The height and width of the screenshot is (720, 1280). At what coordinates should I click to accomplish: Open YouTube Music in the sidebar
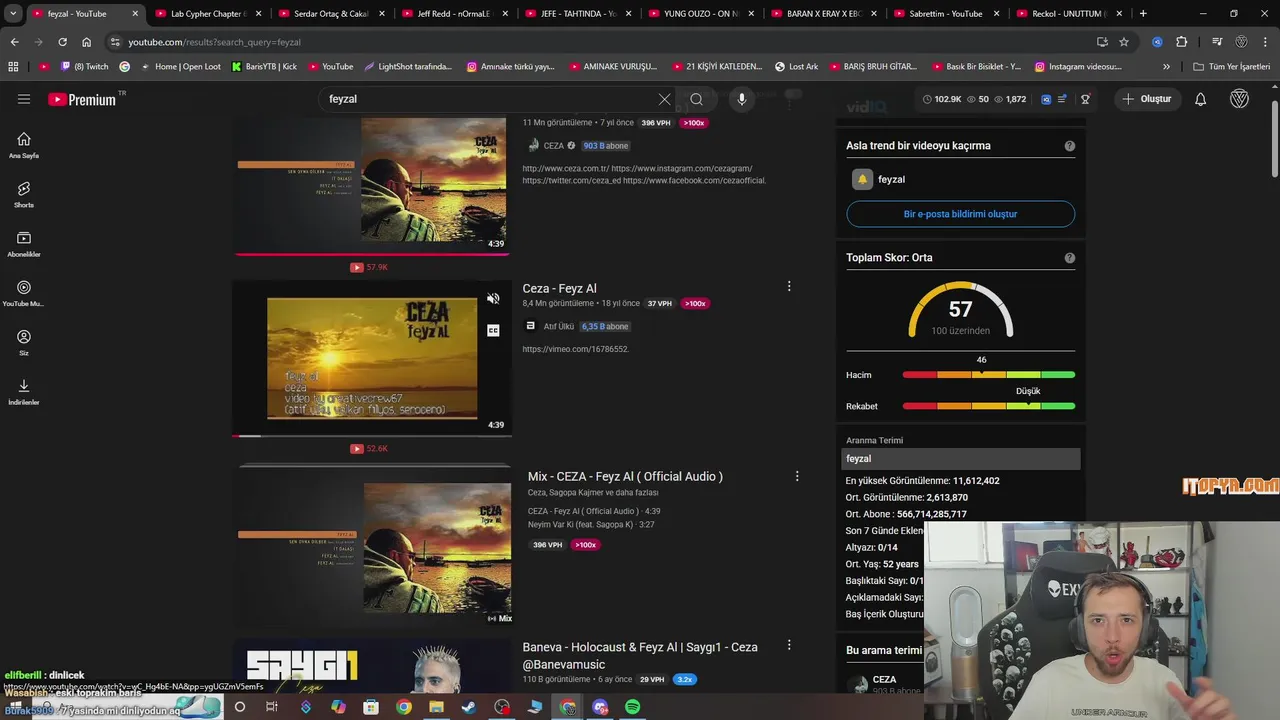24,293
